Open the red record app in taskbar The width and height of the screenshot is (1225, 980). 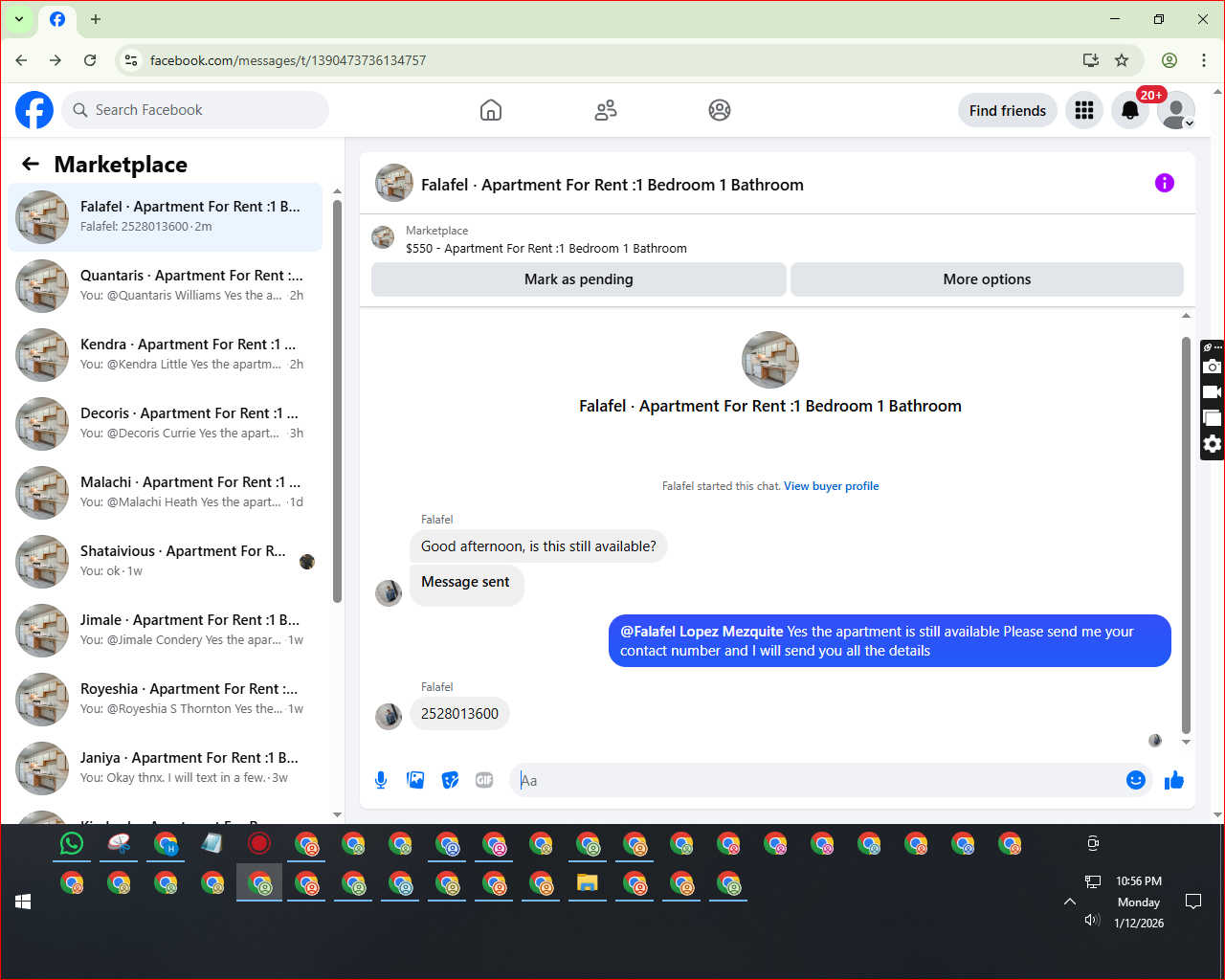[x=259, y=843]
